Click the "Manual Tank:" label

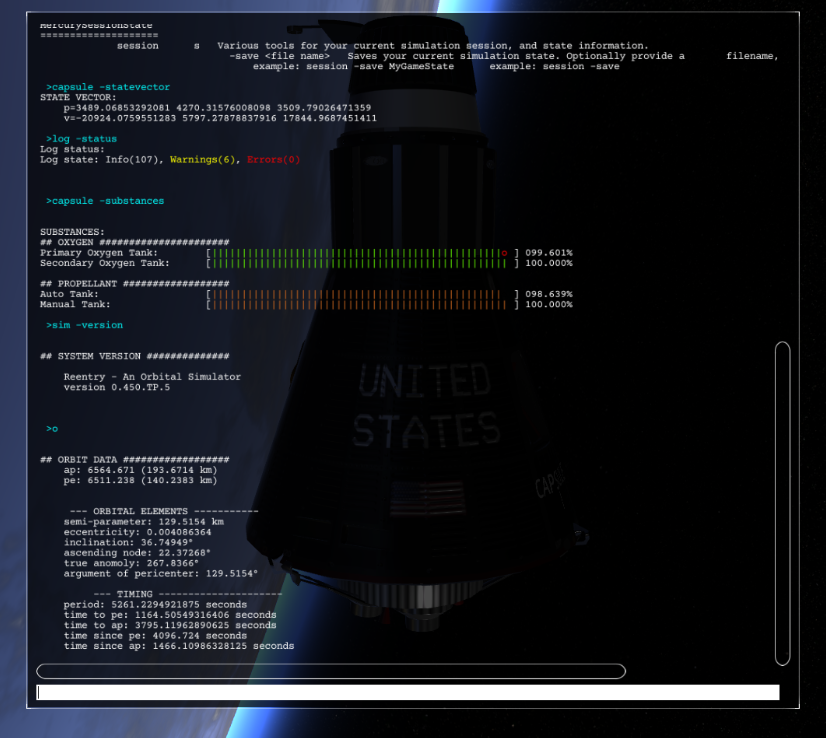(75, 304)
